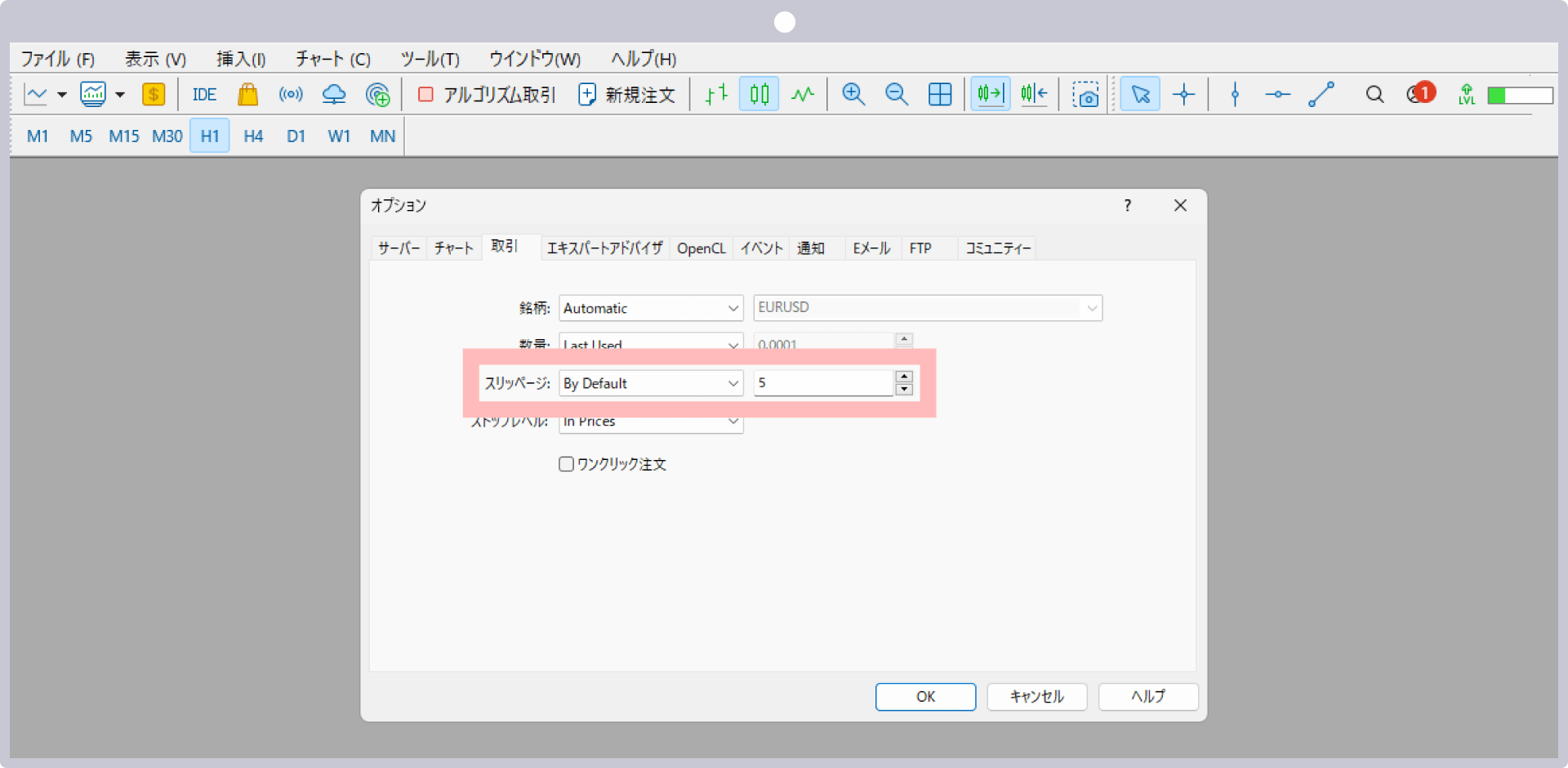Image resolution: width=1568 pixels, height=768 pixels.
Task: Open the ヘルプ(H) menu
Action: [x=644, y=59]
